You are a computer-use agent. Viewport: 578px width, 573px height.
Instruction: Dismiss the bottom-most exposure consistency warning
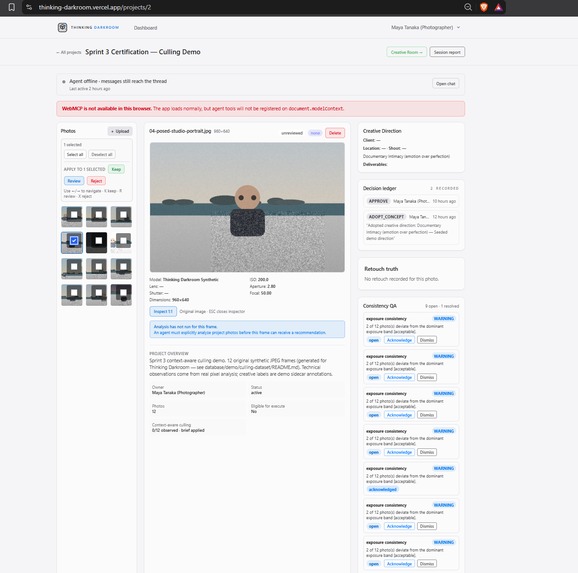427,564
